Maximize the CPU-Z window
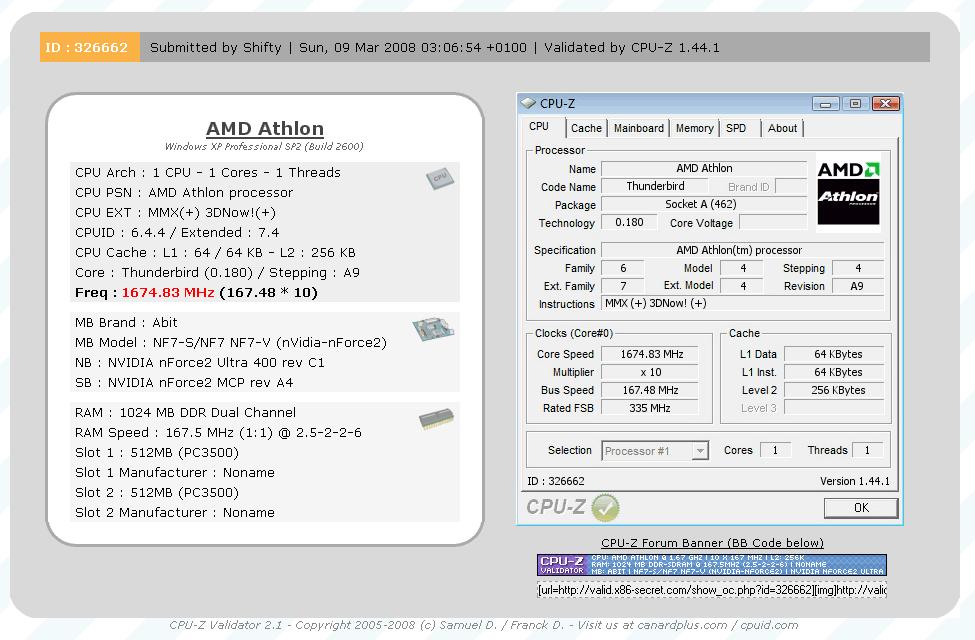The image size is (975, 640). point(855,103)
